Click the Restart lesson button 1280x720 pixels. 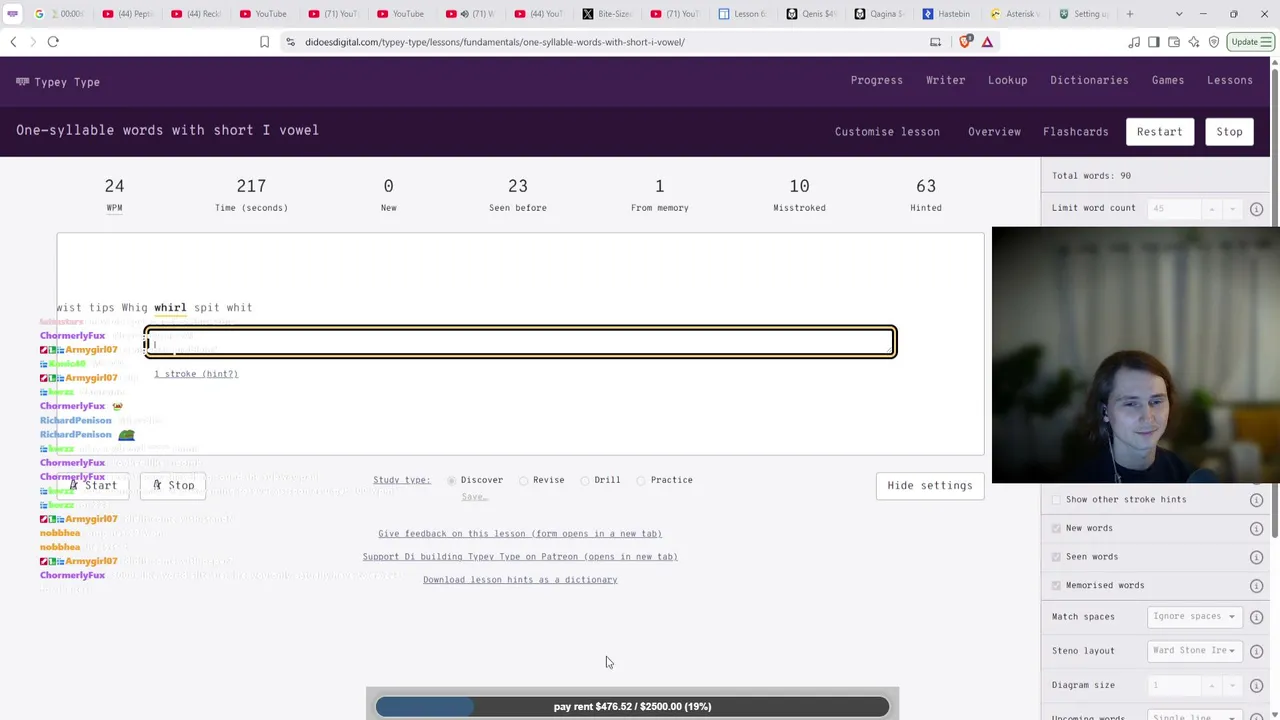[1159, 132]
